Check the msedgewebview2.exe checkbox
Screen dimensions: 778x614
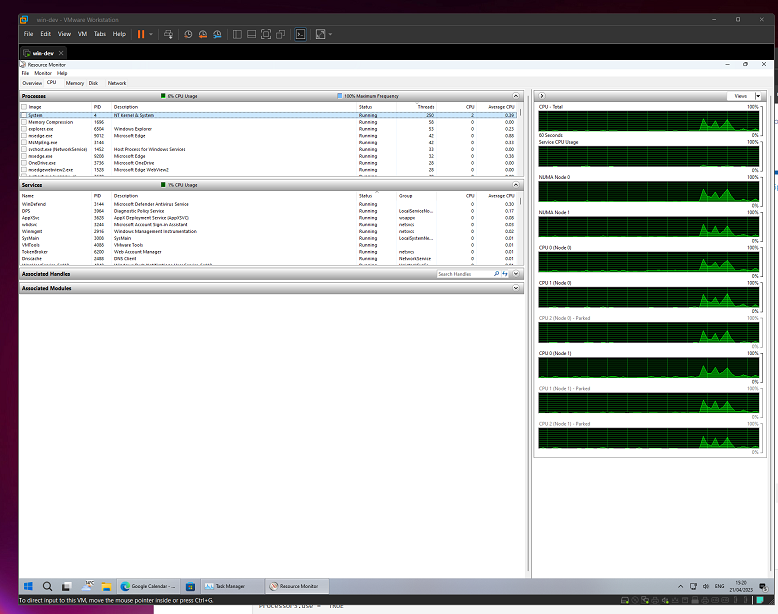pyautogui.click(x=24, y=170)
